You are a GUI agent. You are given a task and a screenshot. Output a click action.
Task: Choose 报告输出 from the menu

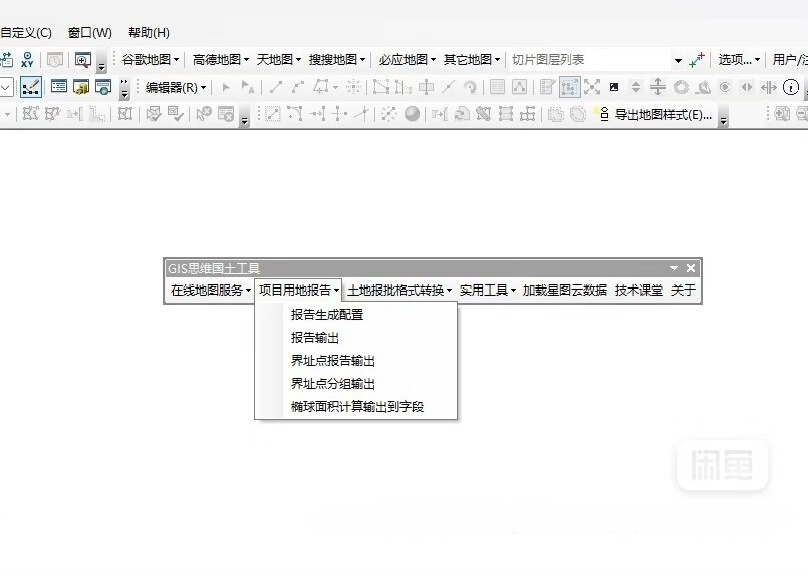356,337
